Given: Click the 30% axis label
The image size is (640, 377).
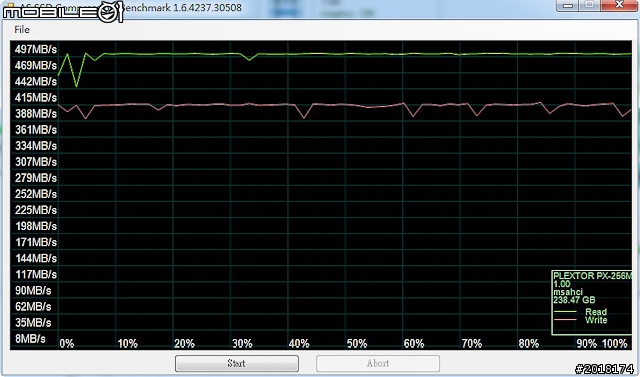Looking at the screenshot, I should point(242,343).
